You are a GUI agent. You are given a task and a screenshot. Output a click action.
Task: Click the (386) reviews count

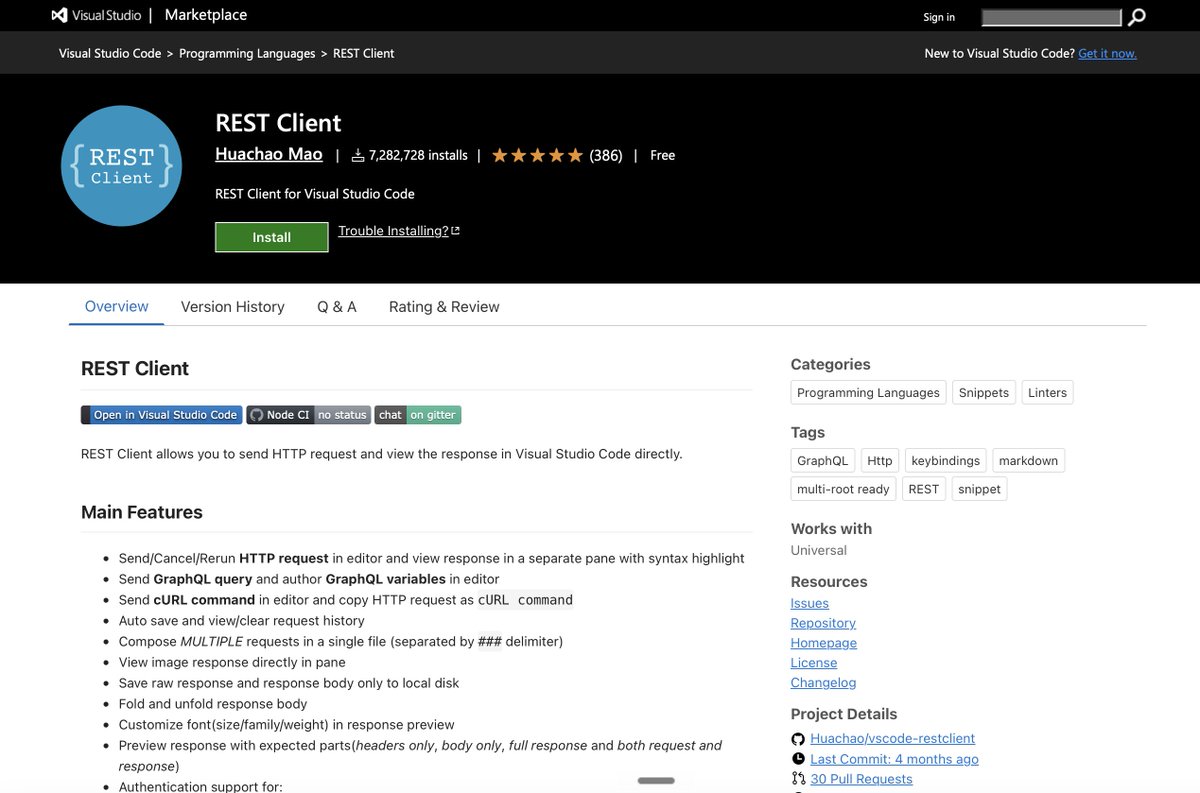tap(606, 155)
